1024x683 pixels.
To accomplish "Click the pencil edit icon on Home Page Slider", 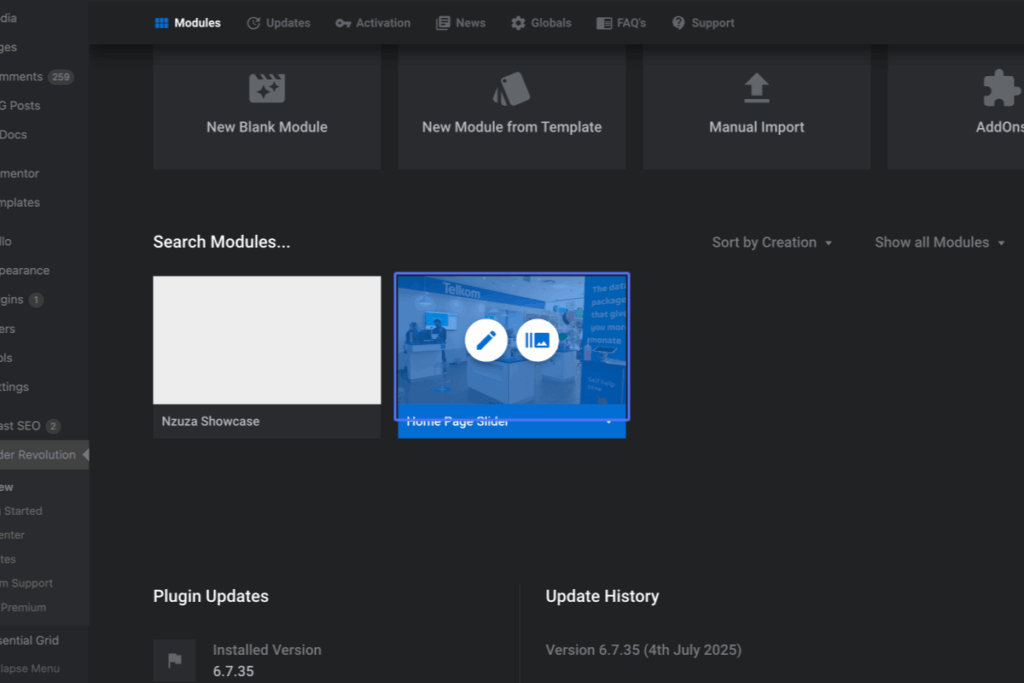I will click(486, 340).
